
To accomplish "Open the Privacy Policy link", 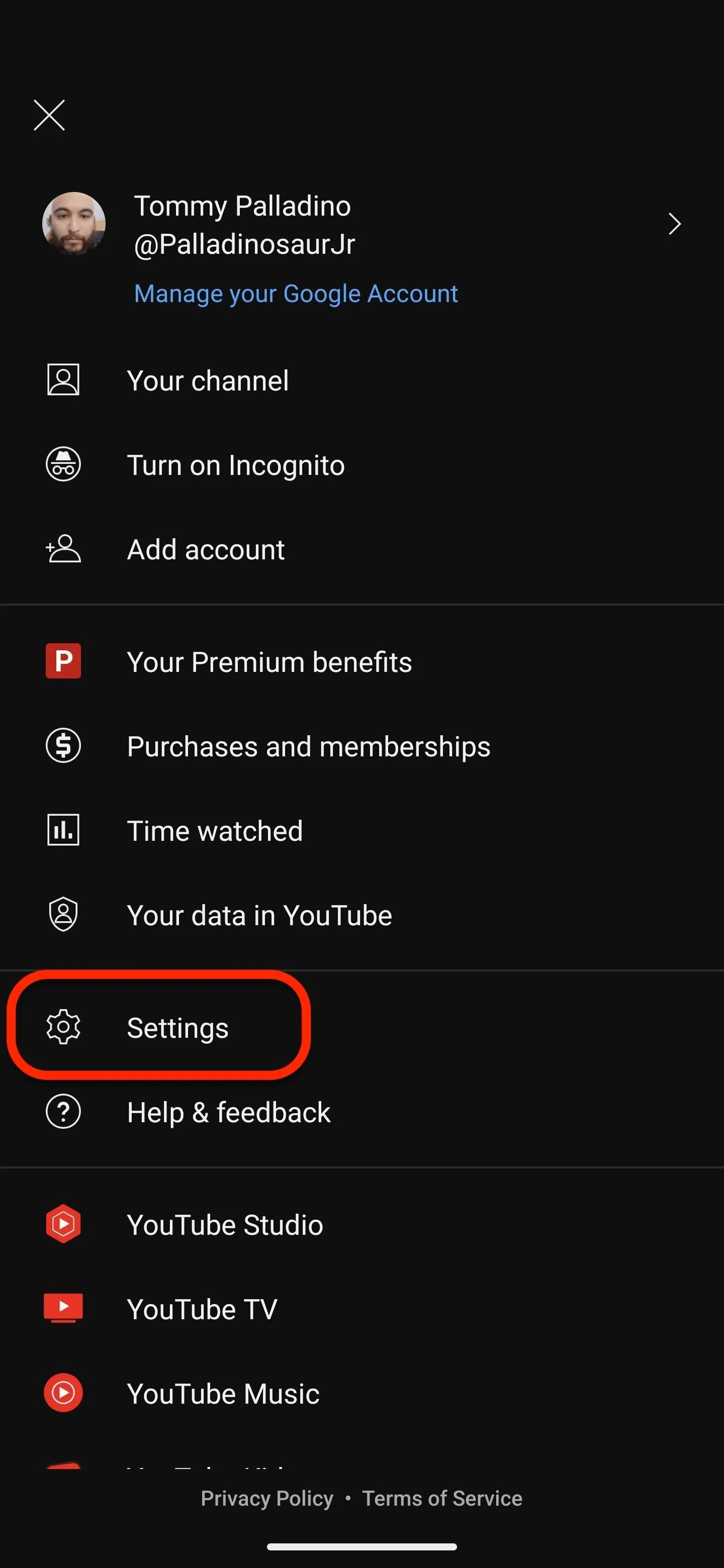I will pos(267,1498).
